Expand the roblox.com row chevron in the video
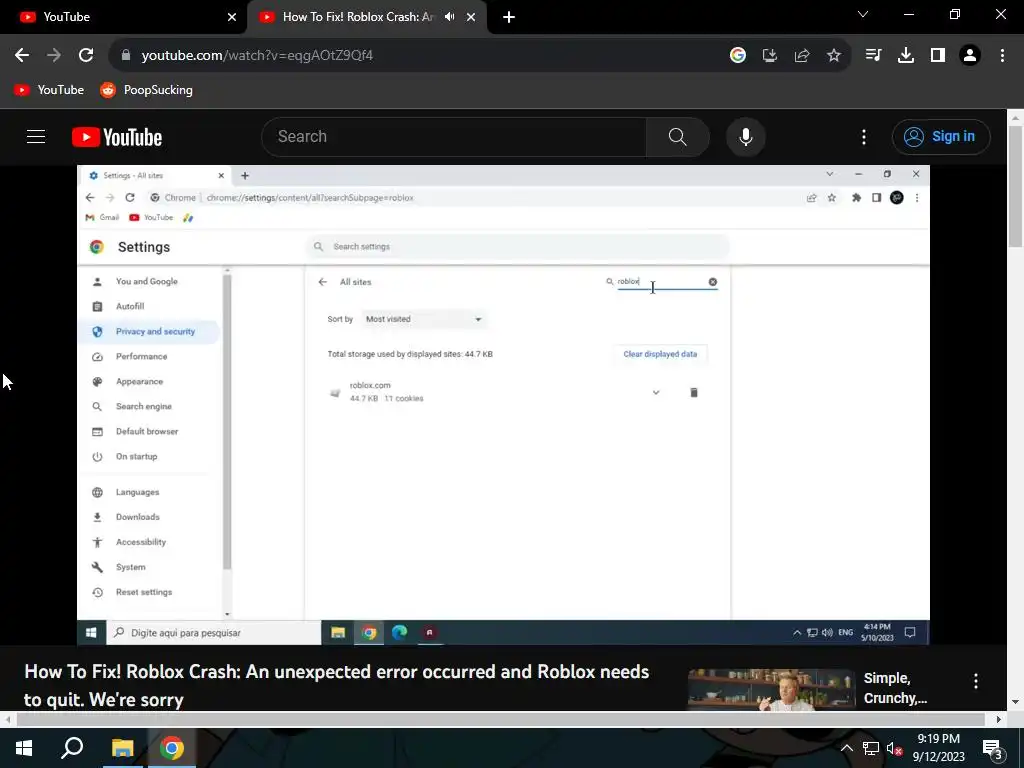Screen dimensions: 1024x768 pyautogui.click(x=656, y=392)
